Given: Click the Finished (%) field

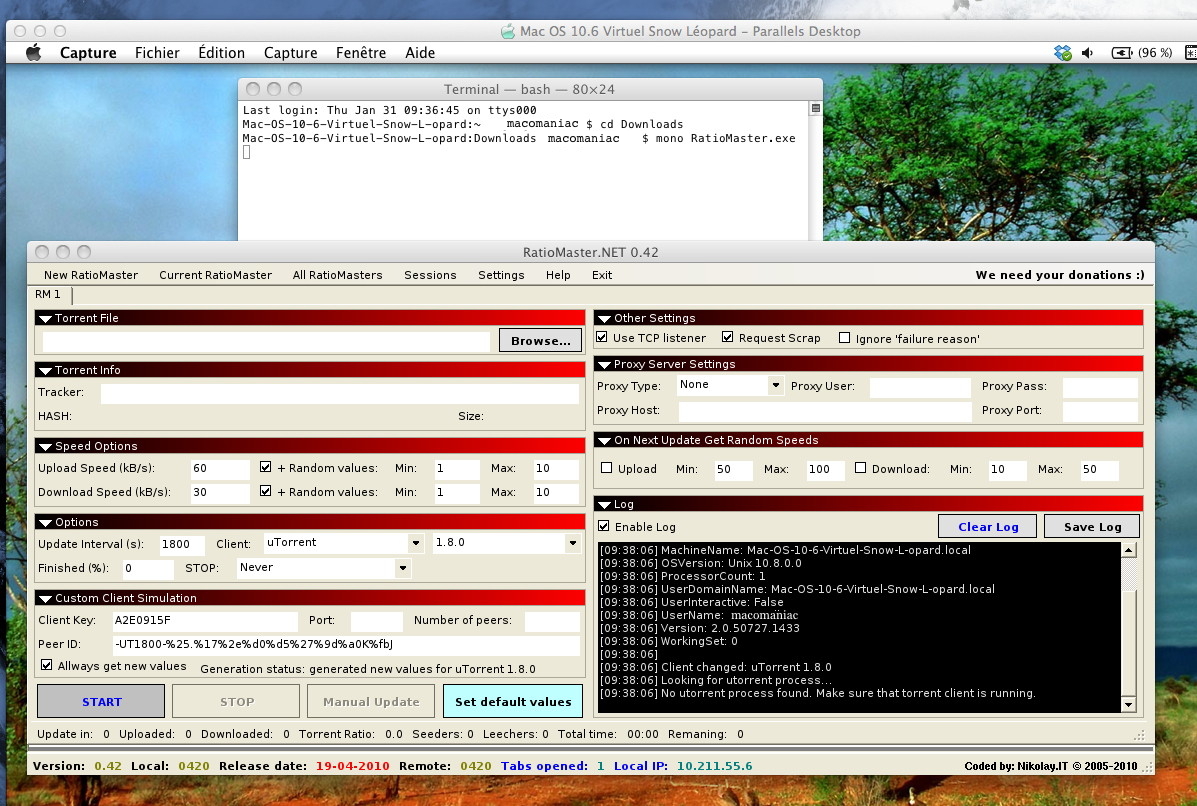Looking at the screenshot, I should (x=148, y=569).
